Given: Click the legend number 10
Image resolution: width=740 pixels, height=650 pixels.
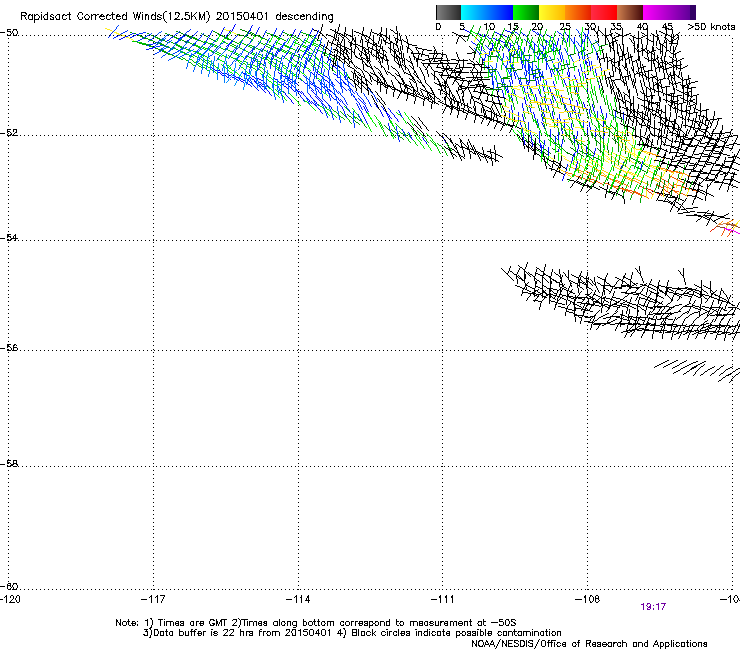Looking at the screenshot, I should click(489, 27).
